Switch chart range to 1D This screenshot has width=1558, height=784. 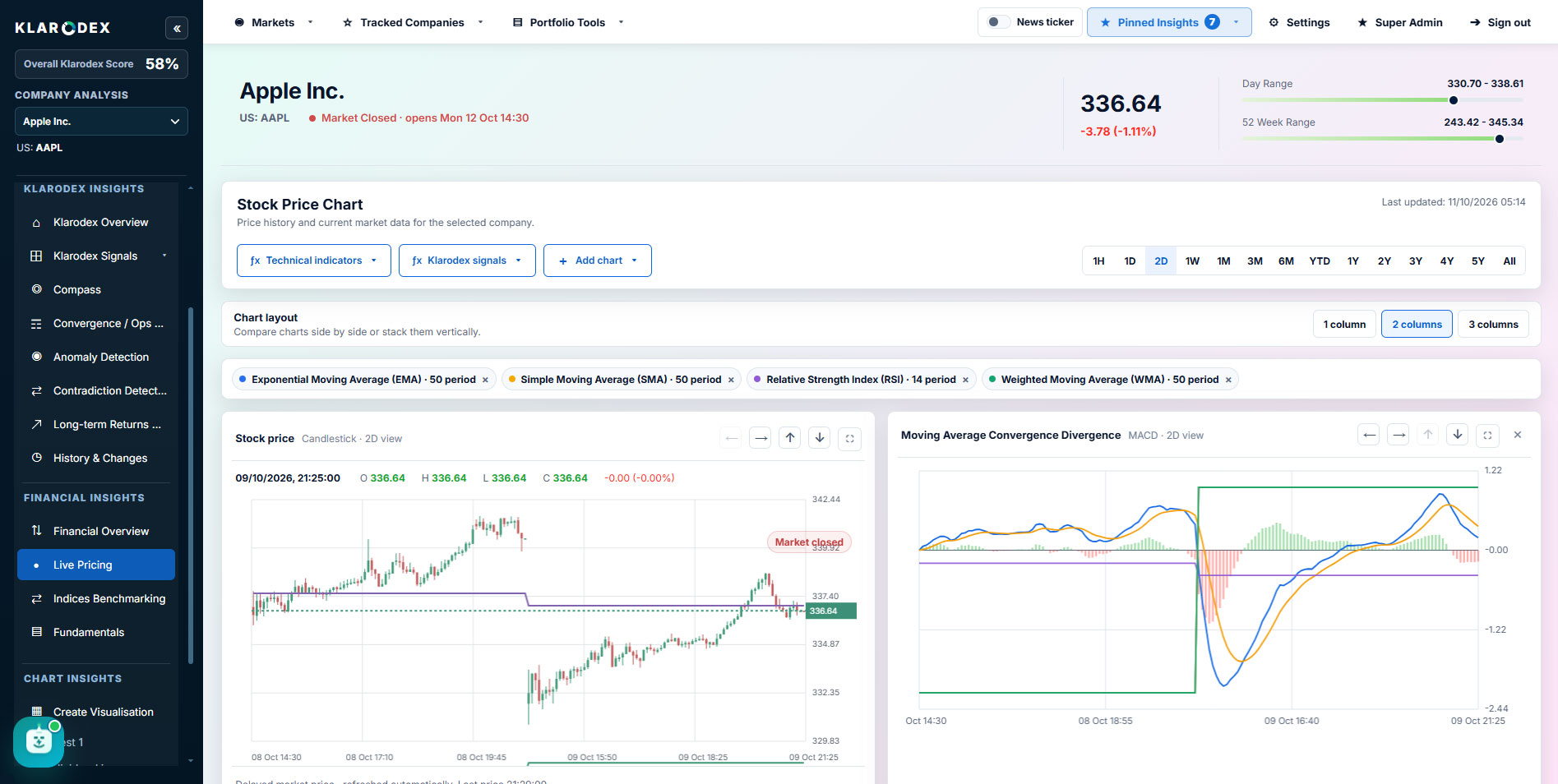tap(1130, 261)
